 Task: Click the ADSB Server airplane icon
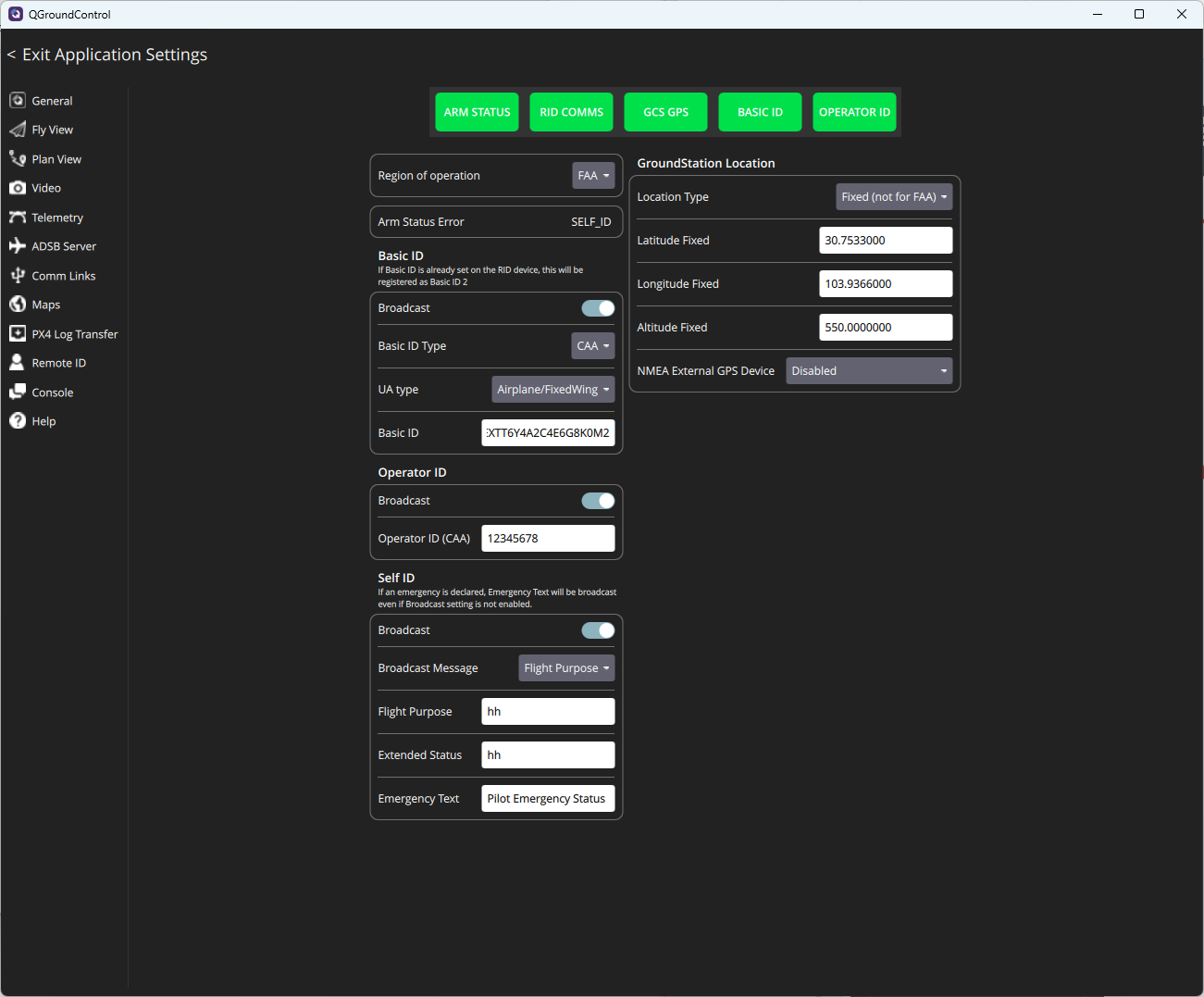click(x=18, y=246)
